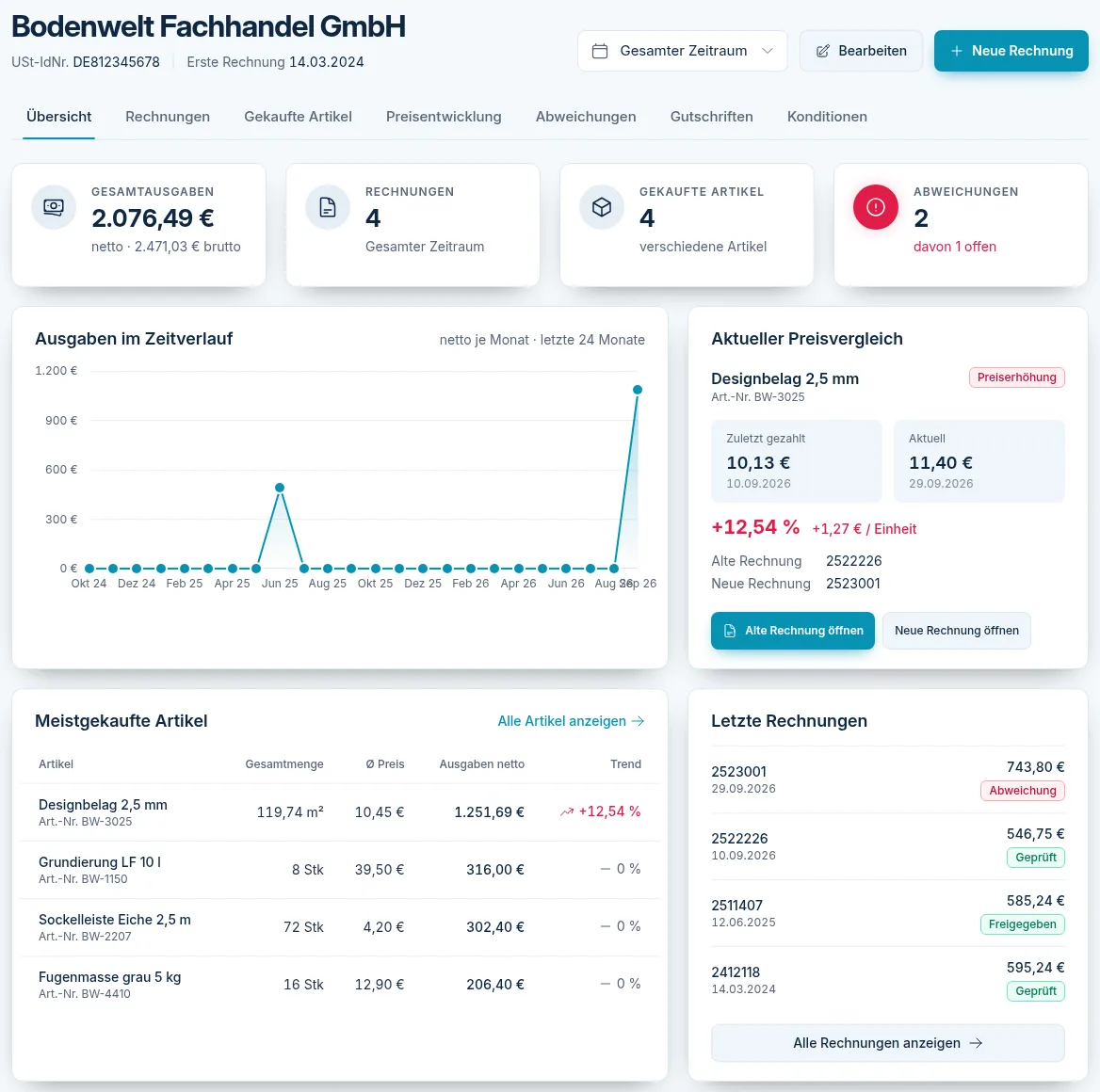Click the rising trend icon for Designbelag
1100x1092 pixels.
pyautogui.click(x=567, y=812)
